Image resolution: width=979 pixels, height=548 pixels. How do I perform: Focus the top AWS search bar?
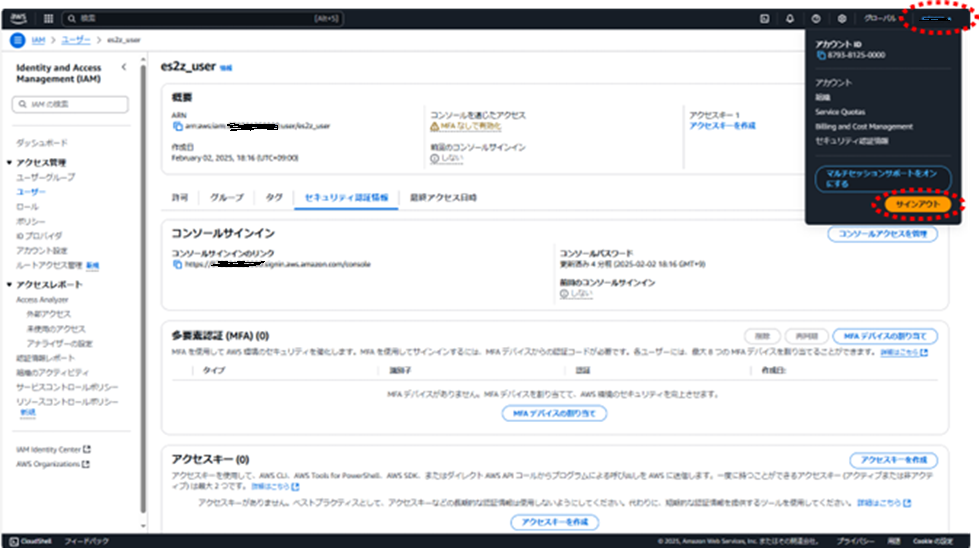202,19
